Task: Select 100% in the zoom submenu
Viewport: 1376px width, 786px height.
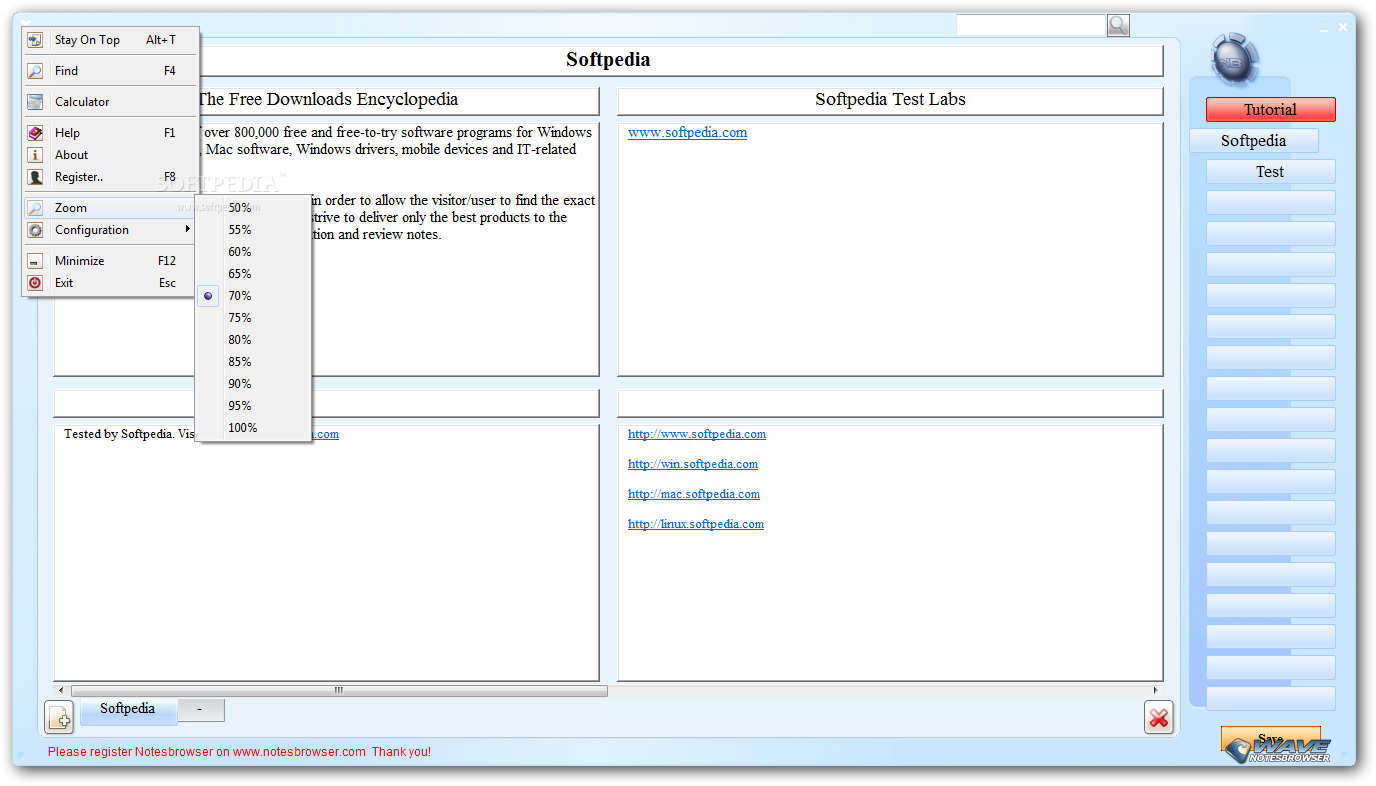Action: (x=253, y=428)
